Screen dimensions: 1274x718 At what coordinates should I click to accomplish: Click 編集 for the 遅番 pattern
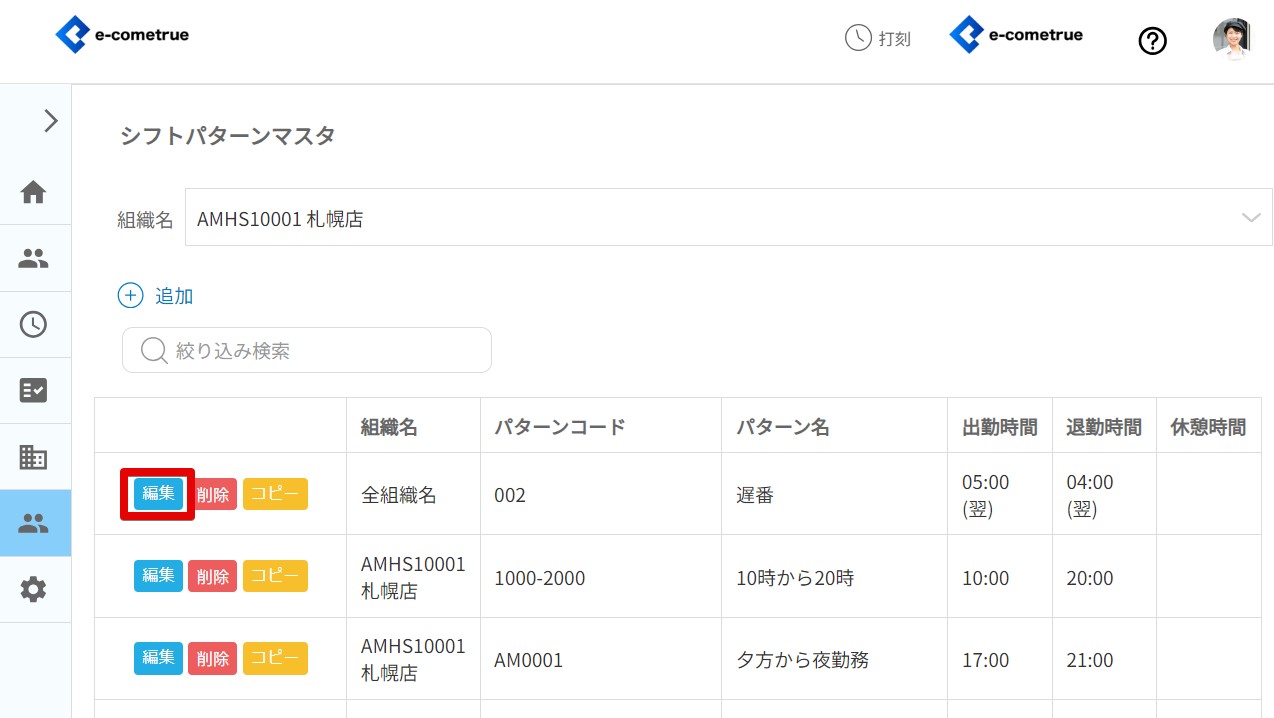(158, 494)
